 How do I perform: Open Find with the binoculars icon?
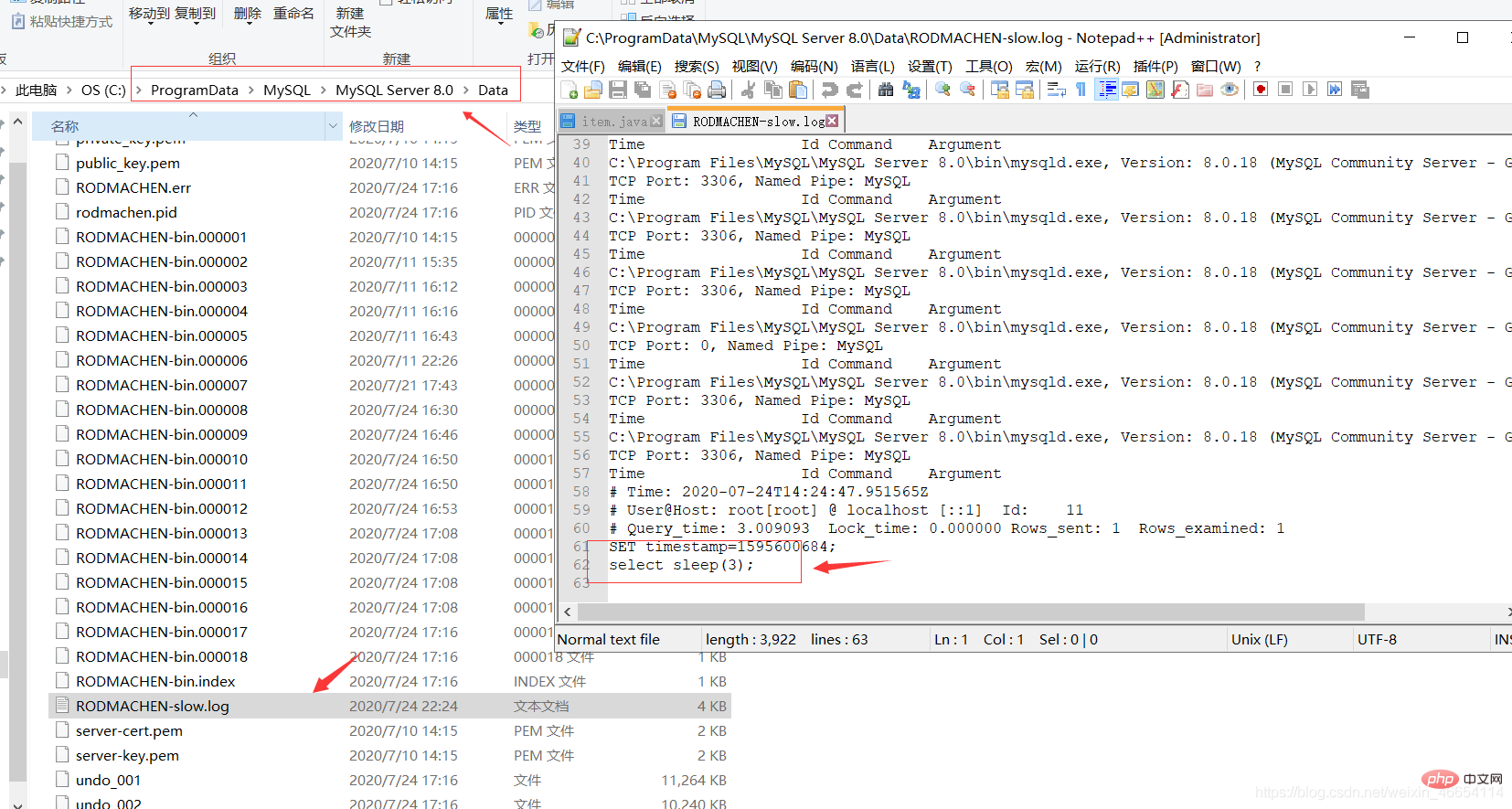click(885, 90)
